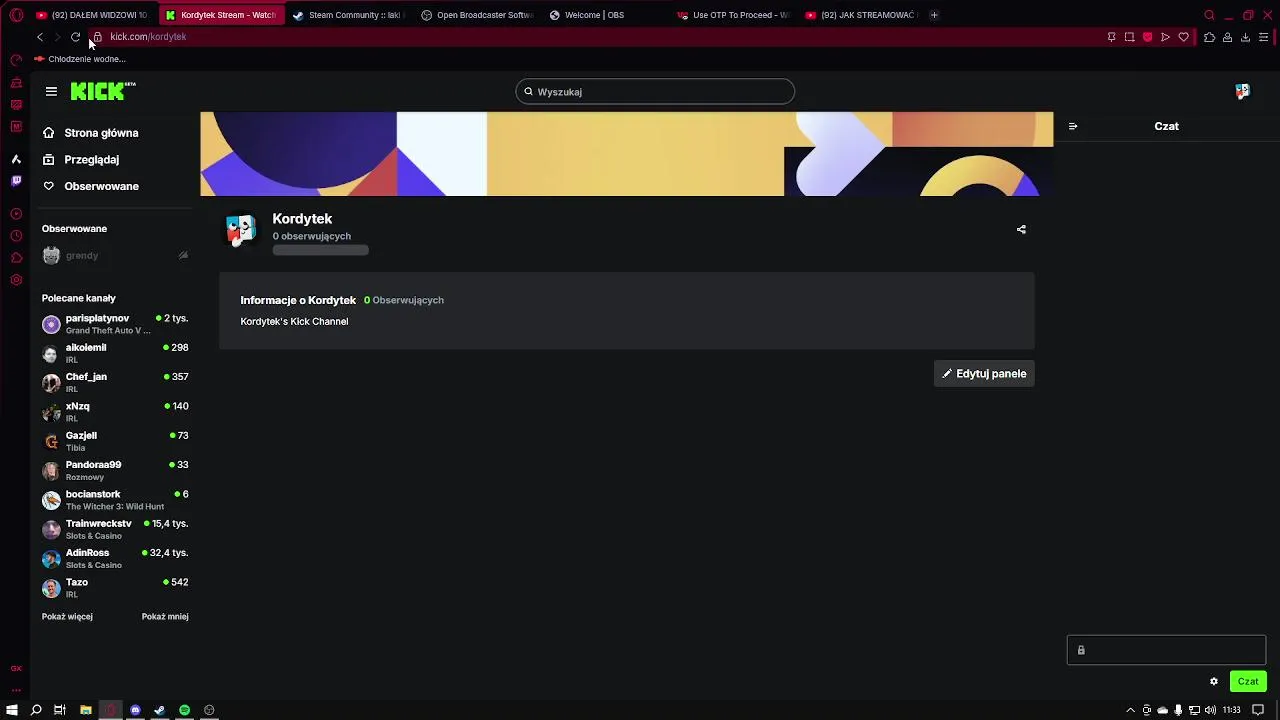Open recommended channel Tazo
This screenshot has width=1280, height=720.
(115, 588)
